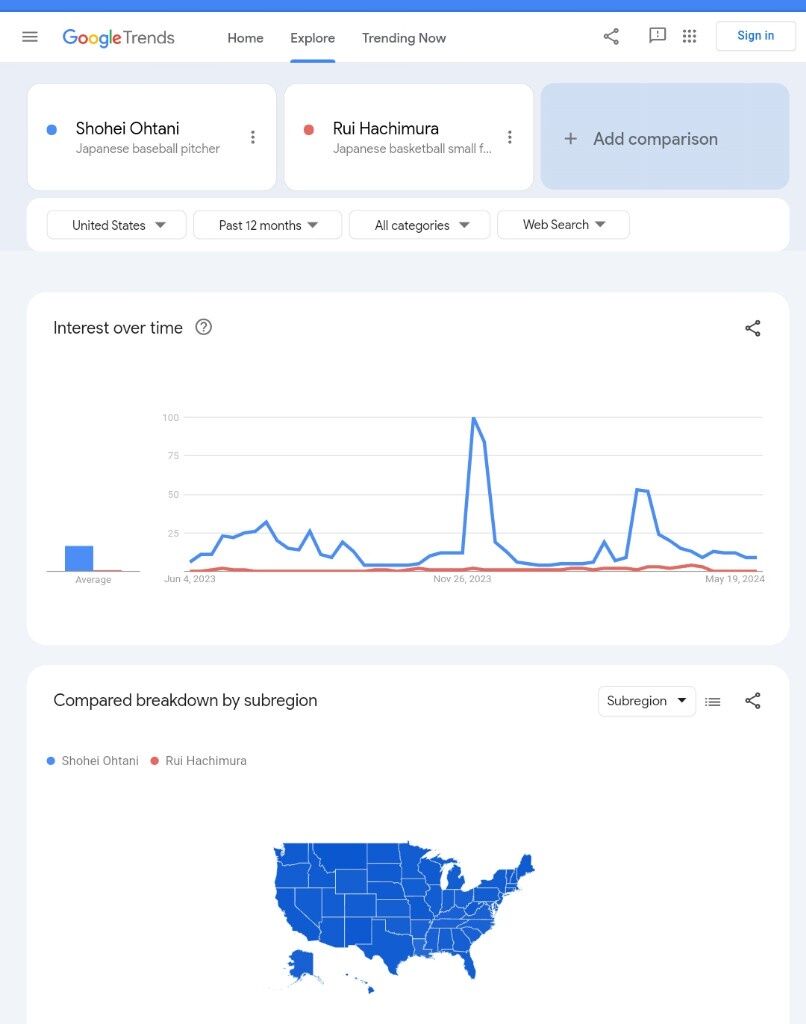Go to the Home tab

tap(245, 38)
